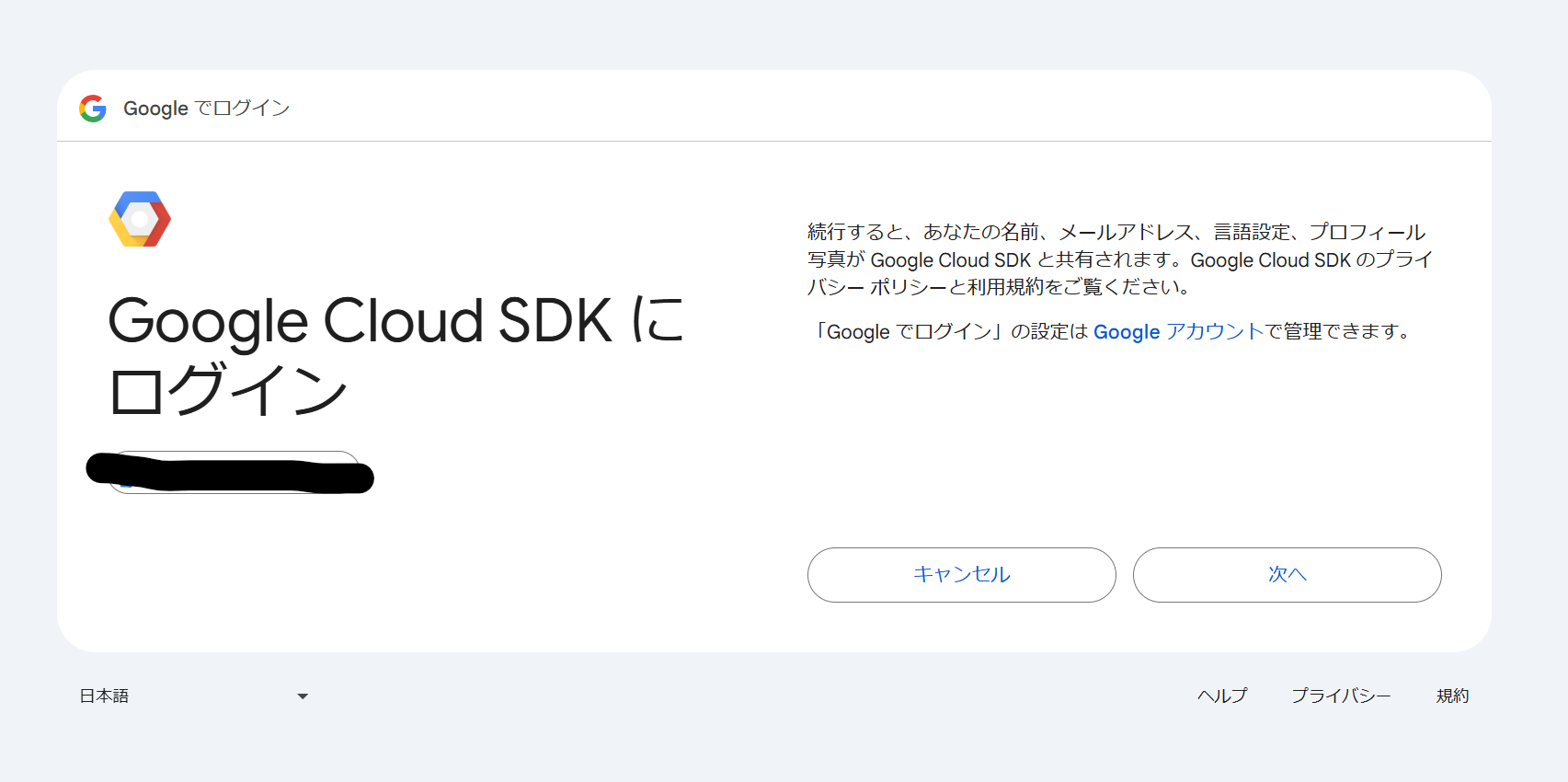Click the Google Cloud SDK hexagon icon
Screen dimensions: 1568x782
tap(140, 219)
